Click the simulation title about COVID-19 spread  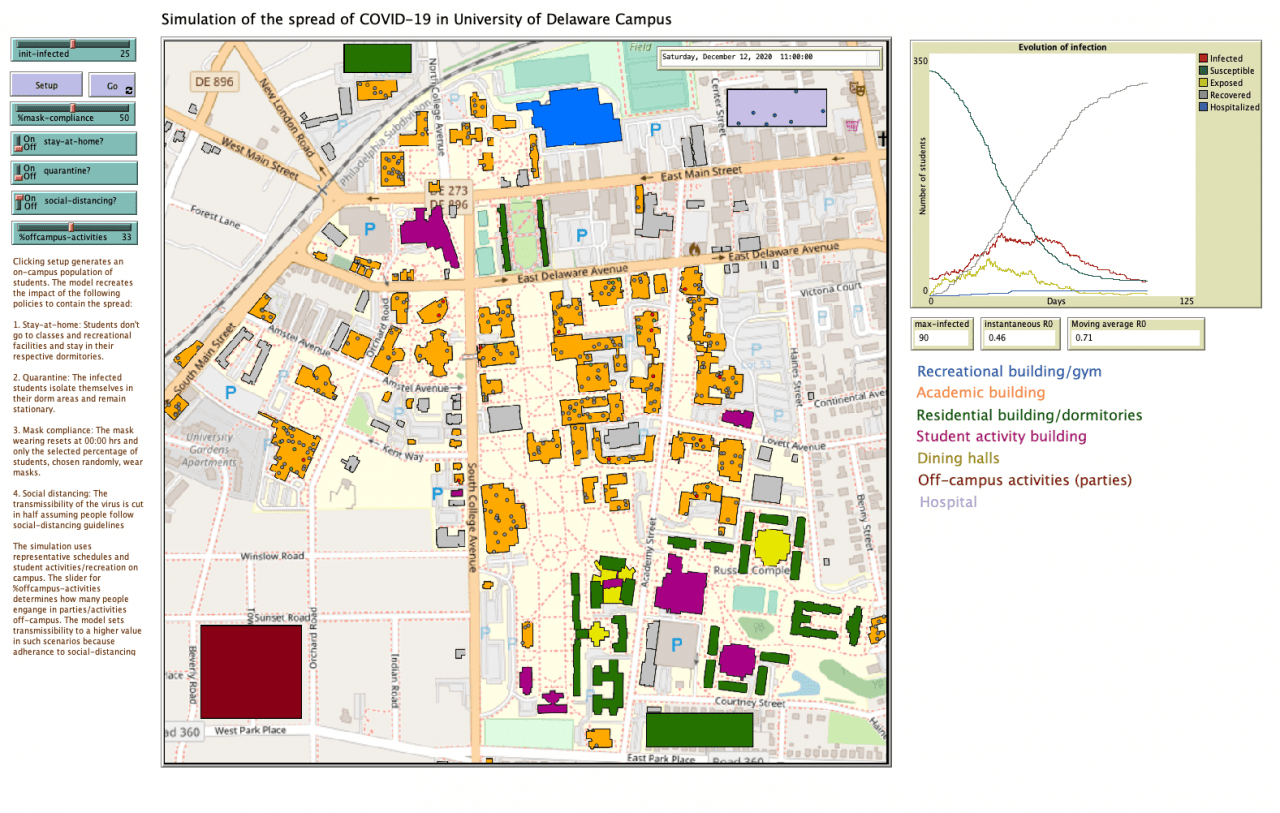(416, 19)
